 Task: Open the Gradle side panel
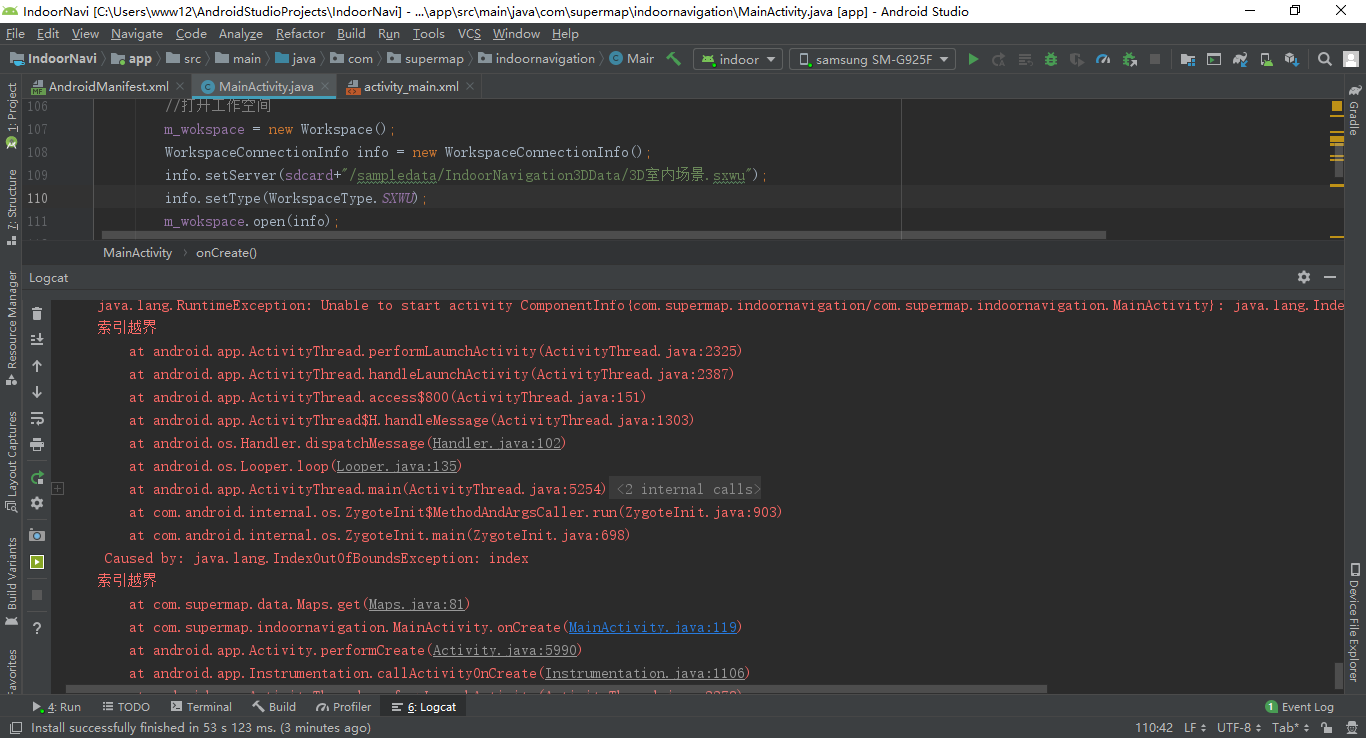pos(1354,112)
